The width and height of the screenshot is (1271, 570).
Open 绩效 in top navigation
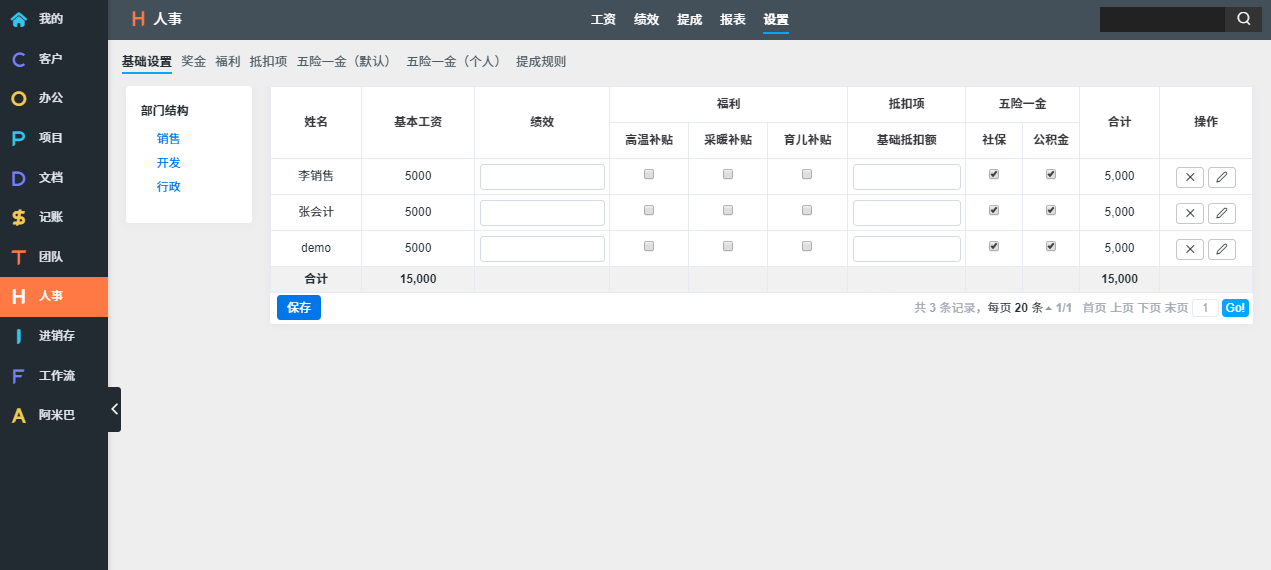tap(646, 19)
